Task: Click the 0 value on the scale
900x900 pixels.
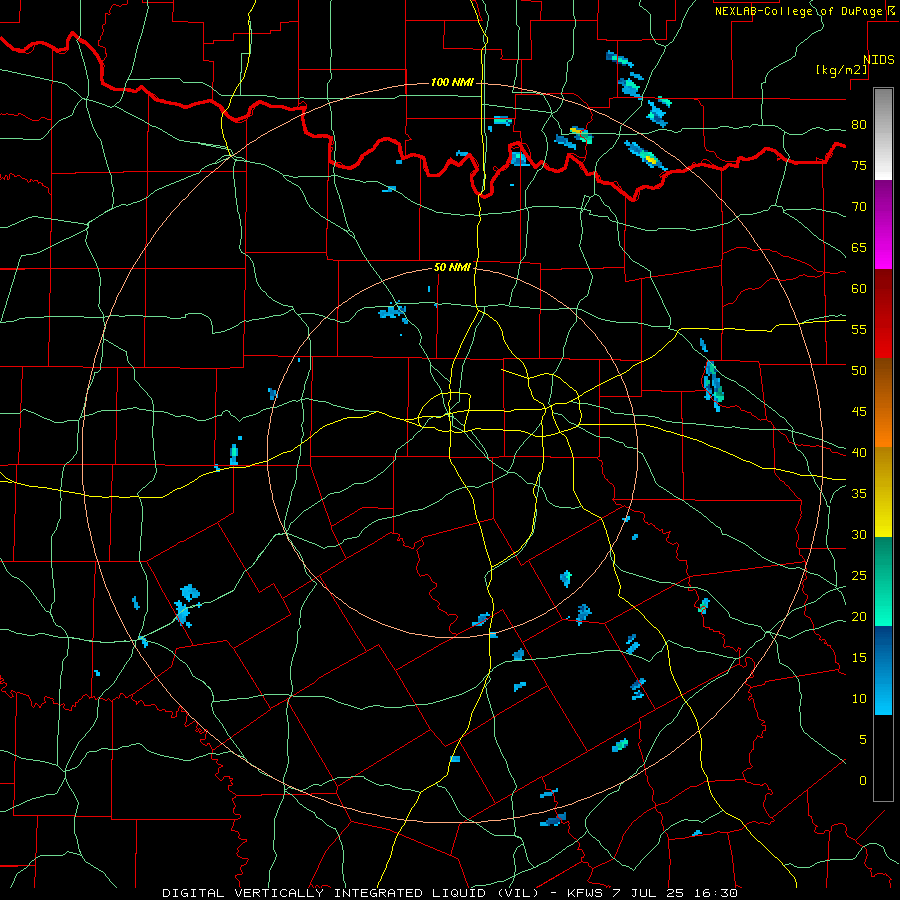Action: [x=863, y=781]
